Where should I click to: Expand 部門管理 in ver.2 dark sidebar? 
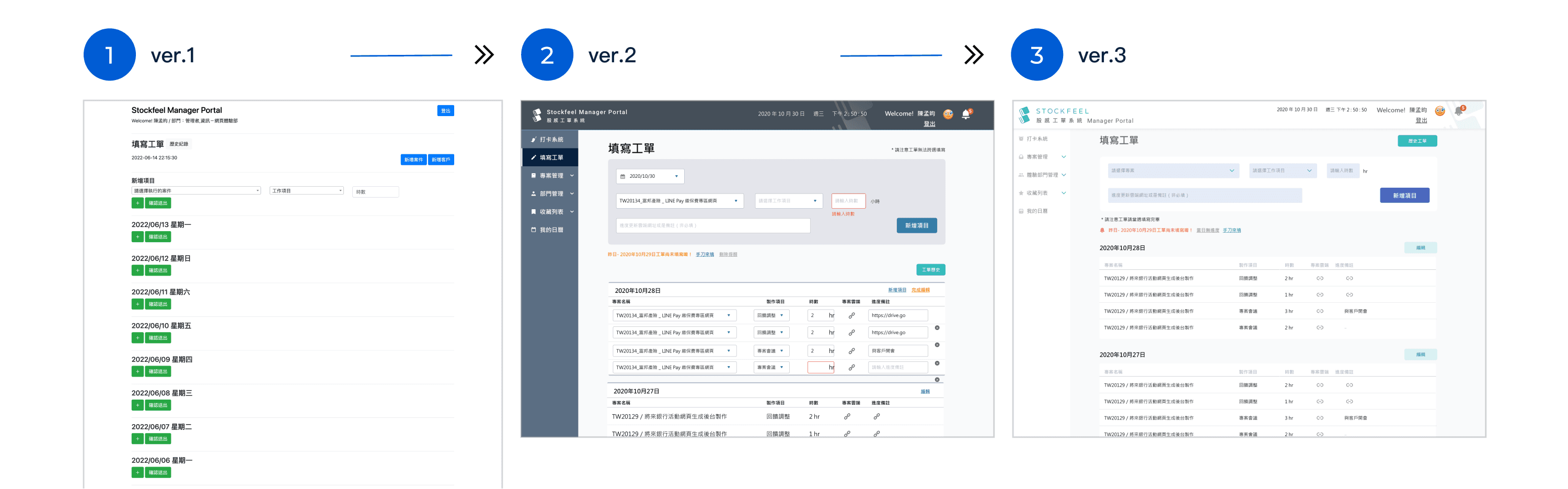point(552,194)
